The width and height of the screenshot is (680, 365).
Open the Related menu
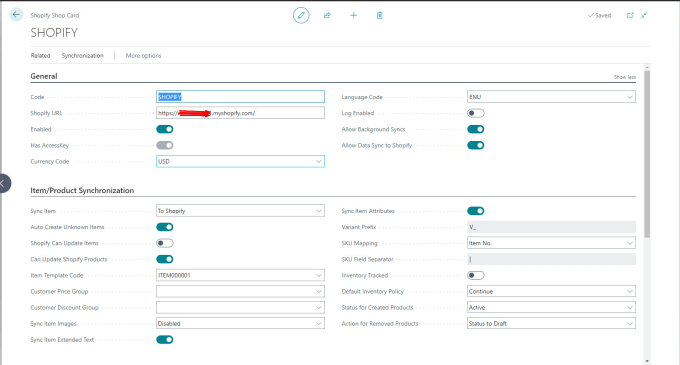(40, 55)
